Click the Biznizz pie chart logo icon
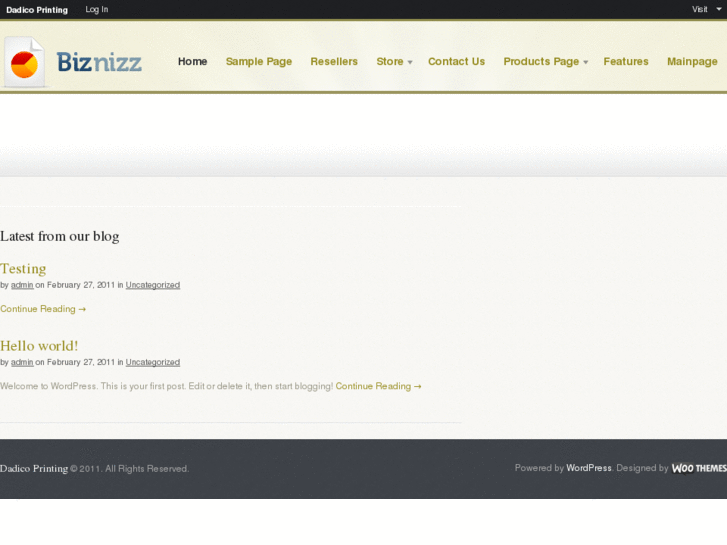 pyautogui.click(x=24, y=62)
